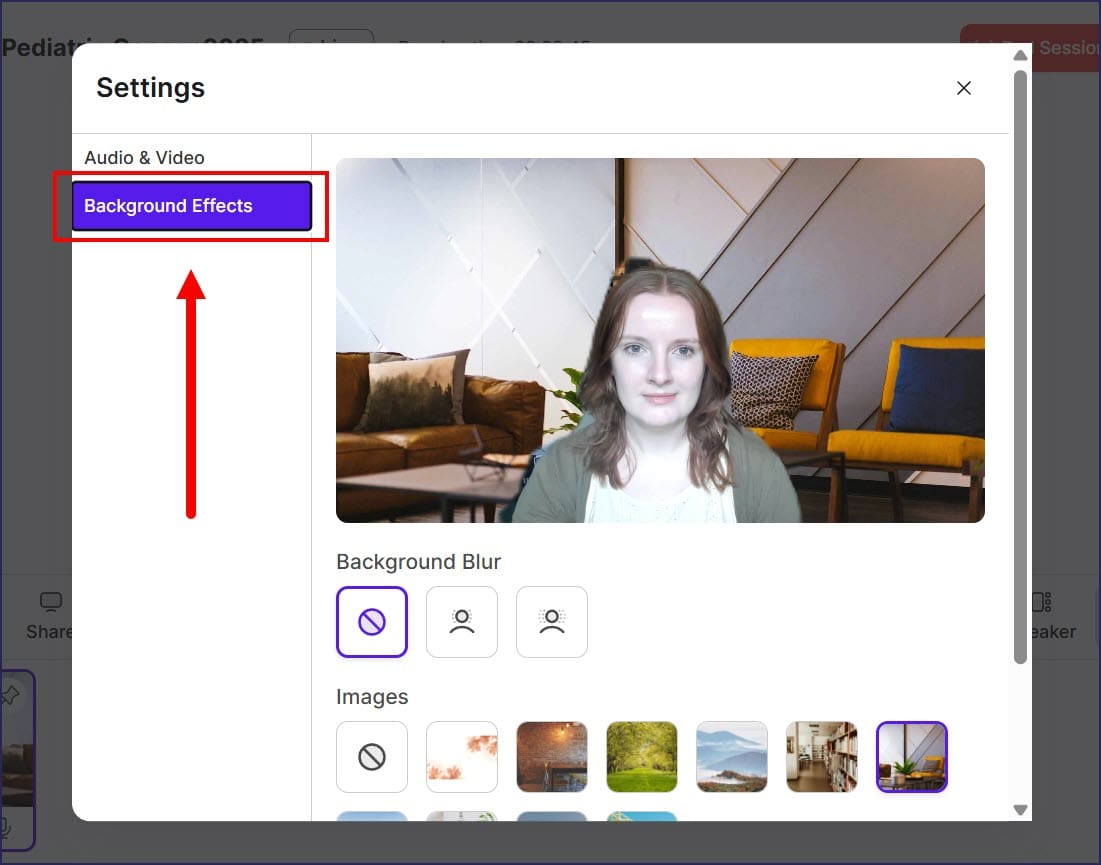Image resolution: width=1101 pixels, height=865 pixels.
Task: Choose the misty mountains background image
Action: coord(732,757)
